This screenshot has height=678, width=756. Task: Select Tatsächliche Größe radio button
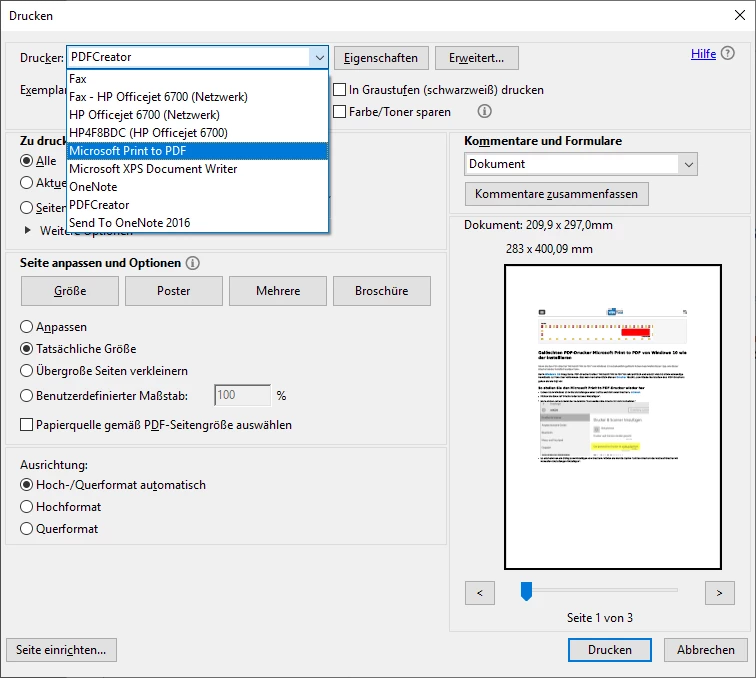(x=27, y=349)
